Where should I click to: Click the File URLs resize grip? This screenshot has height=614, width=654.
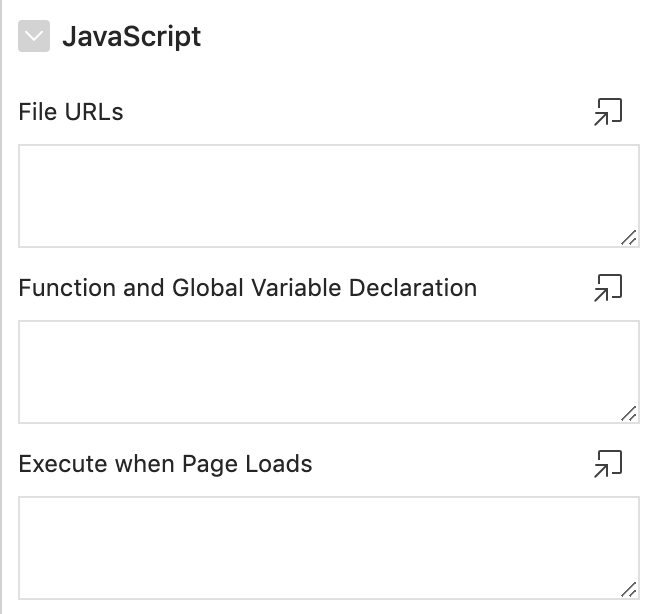628,237
